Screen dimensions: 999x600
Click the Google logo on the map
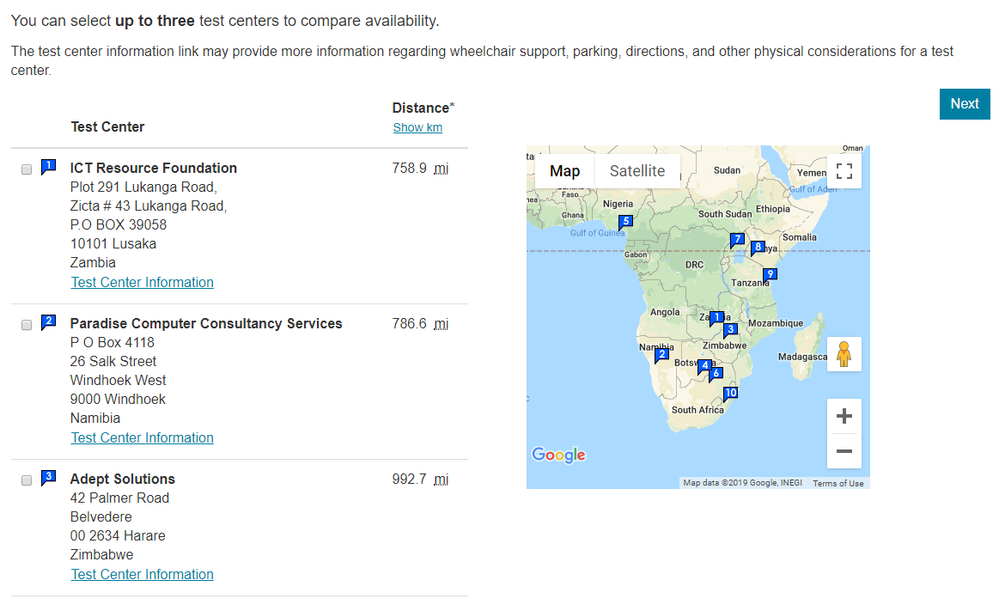(559, 455)
